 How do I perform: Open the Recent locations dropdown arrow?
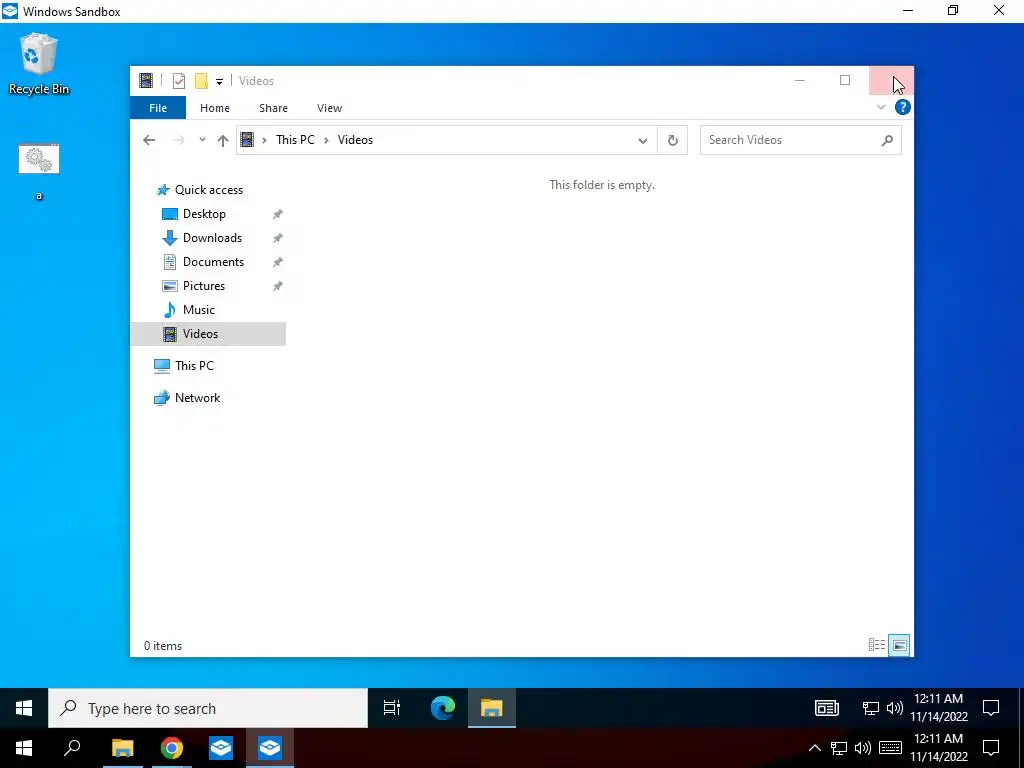[202, 140]
